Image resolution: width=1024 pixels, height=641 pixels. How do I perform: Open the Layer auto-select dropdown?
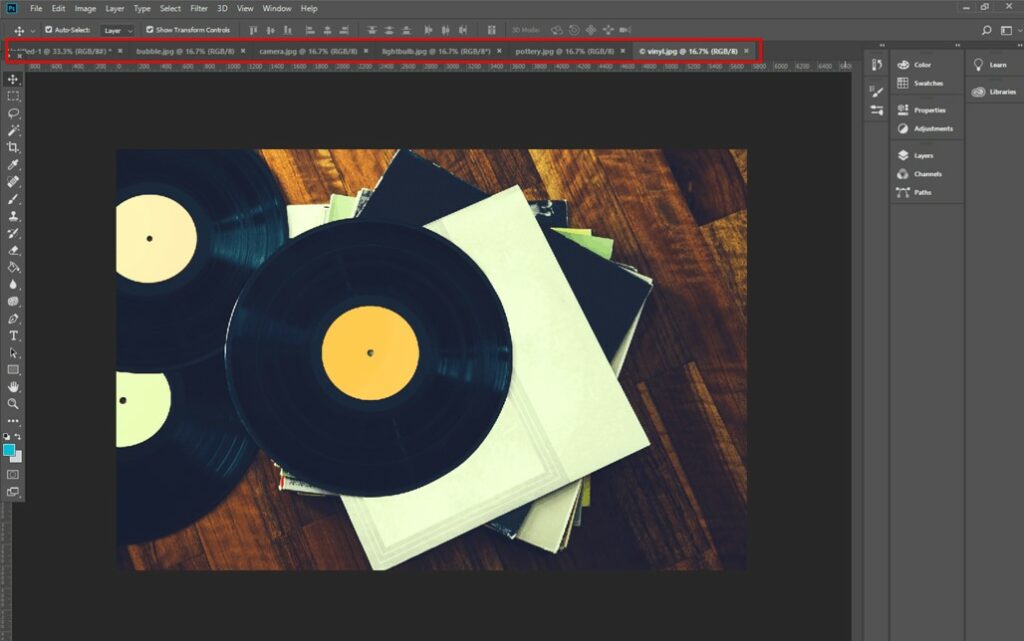(118, 30)
